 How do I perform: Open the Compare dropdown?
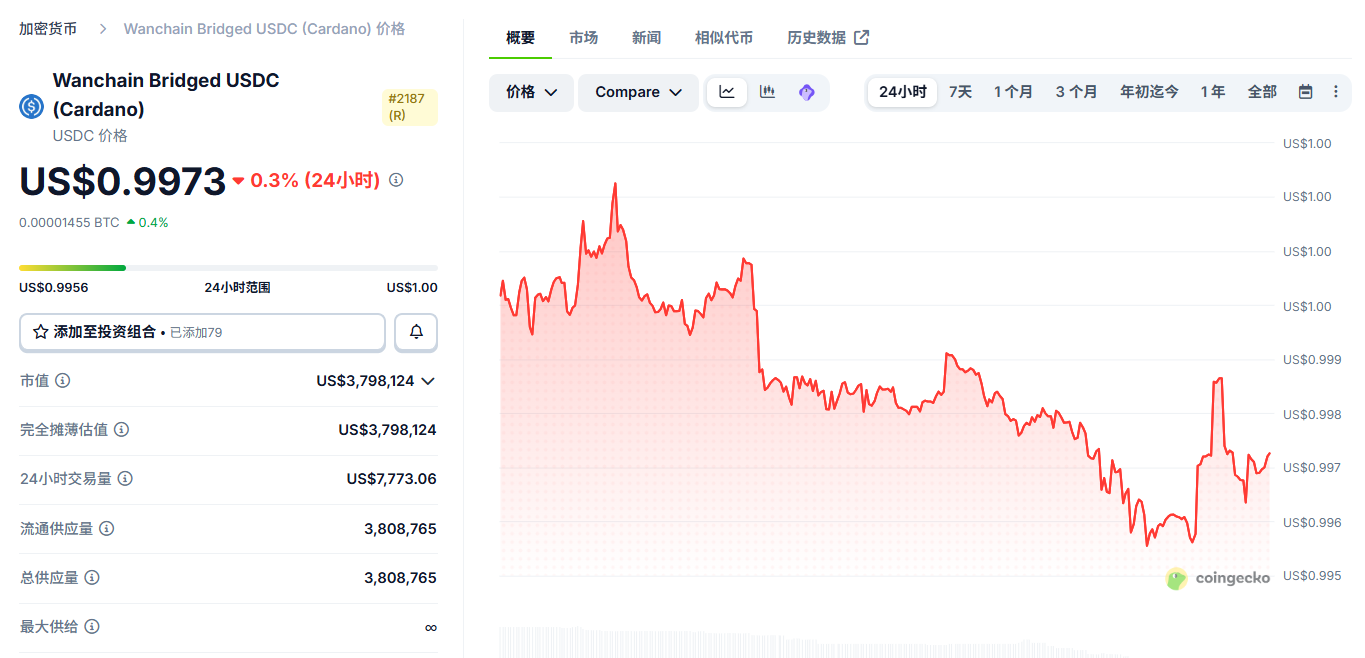[x=638, y=92]
